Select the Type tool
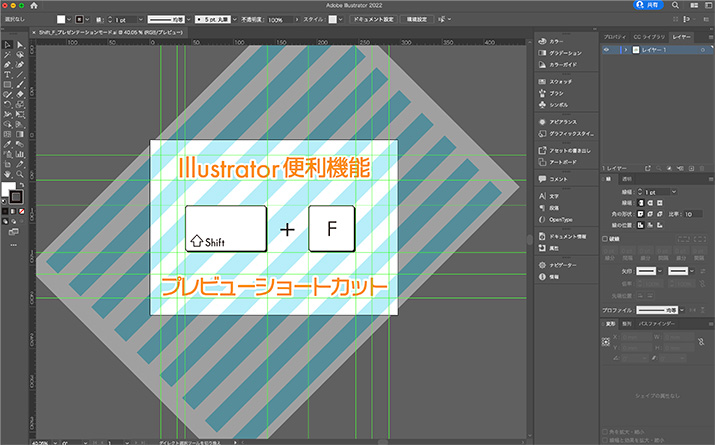Screen dimensions: 715x445 7,75
